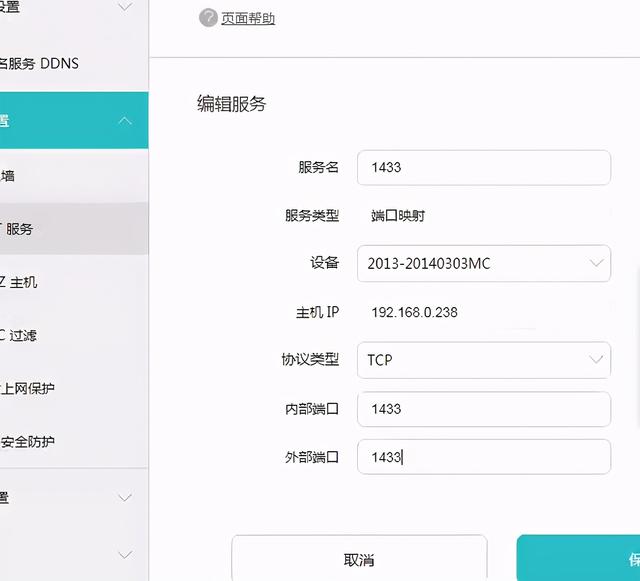Collapse the active teal section with up chevron
This screenshot has width=640, height=581.
(x=125, y=121)
